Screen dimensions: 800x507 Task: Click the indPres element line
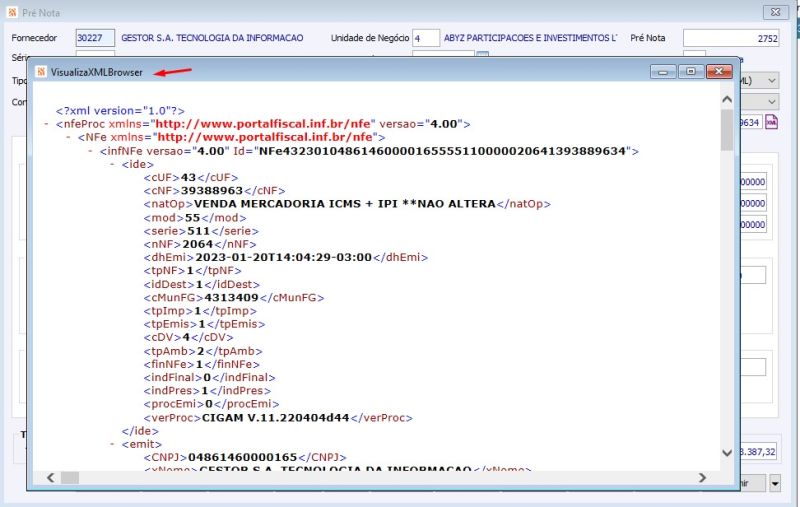[x=207, y=391]
